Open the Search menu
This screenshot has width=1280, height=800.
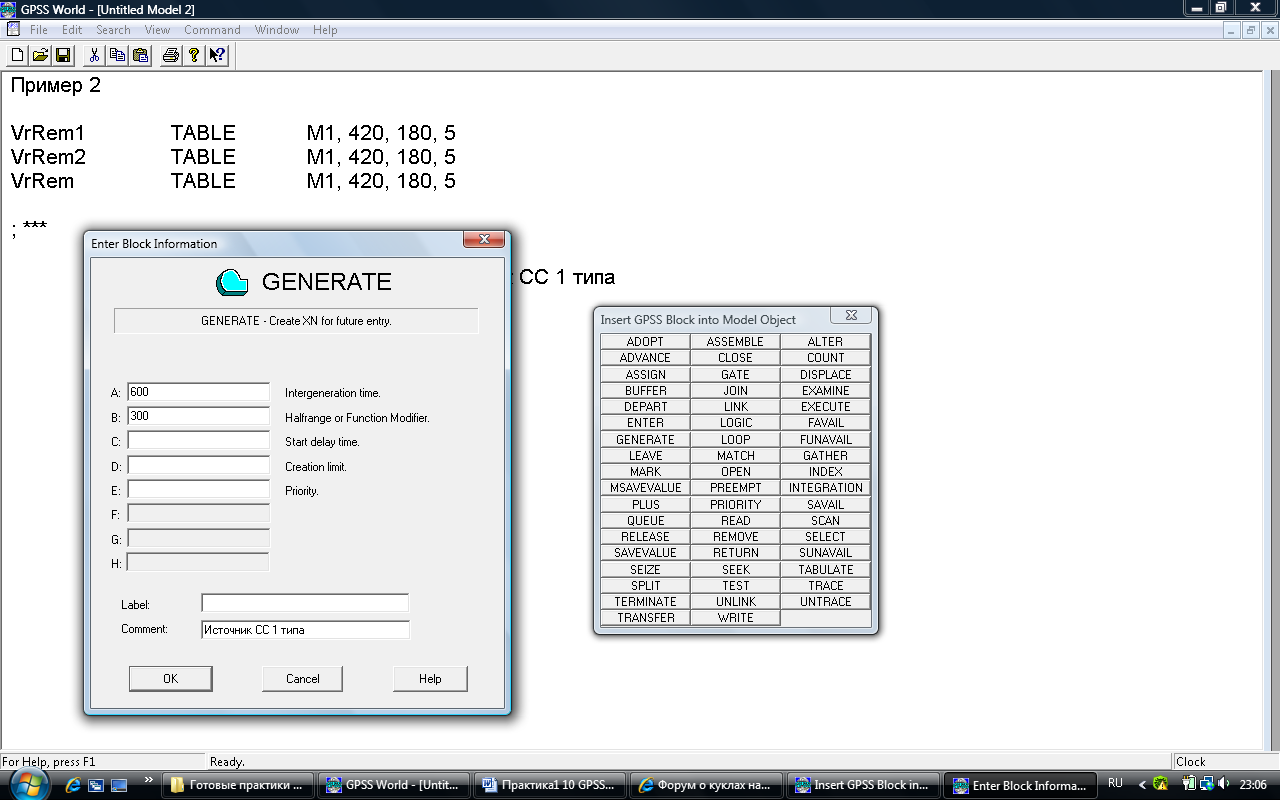113,30
